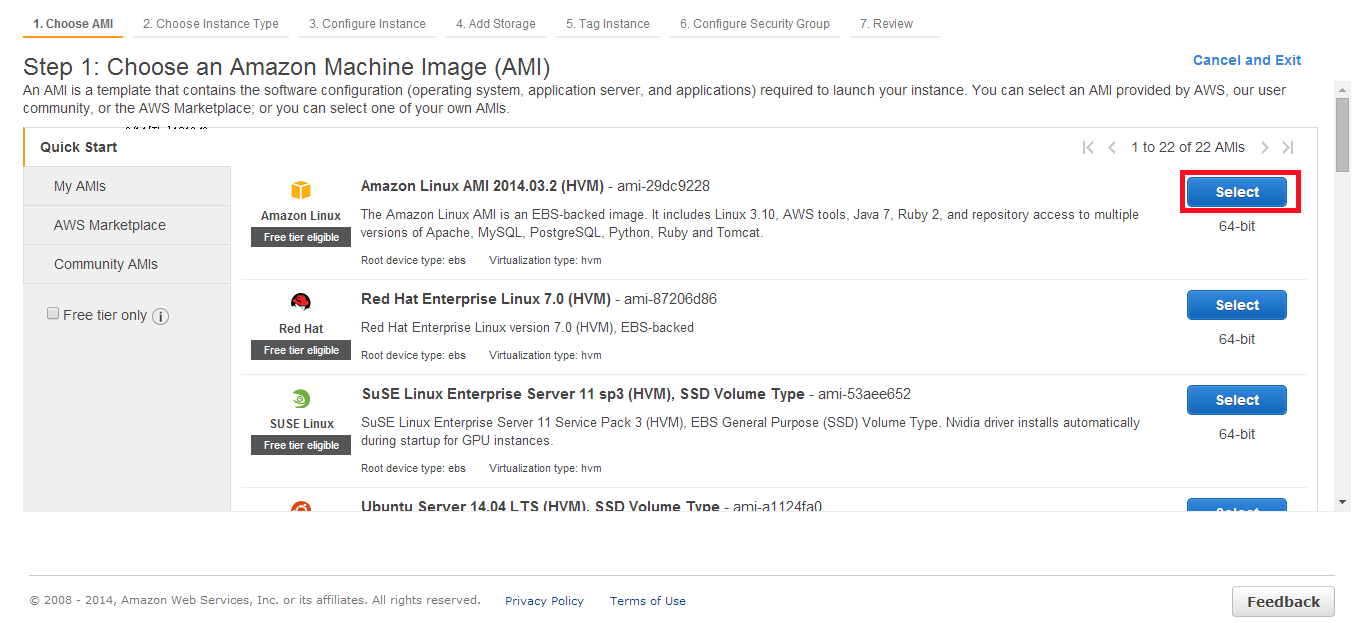Image resolution: width=1364 pixels, height=623 pixels.
Task: Open the Terms of Use link
Action: 648,601
